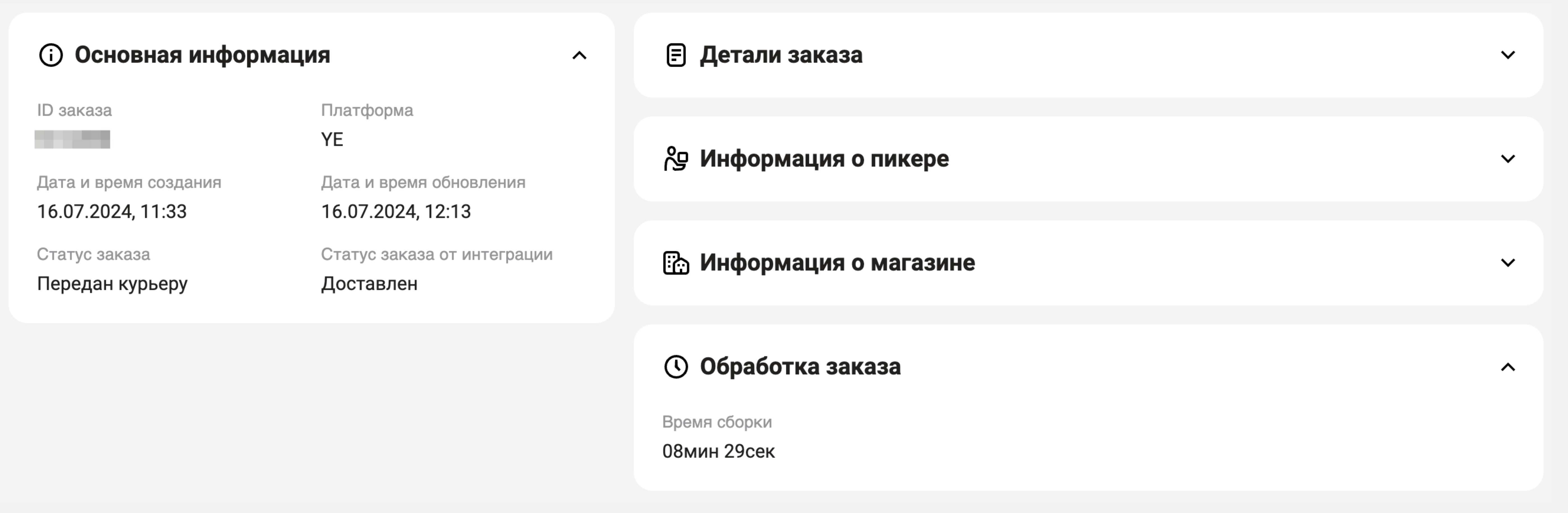
Task: Click the picker person icon
Action: tap(676, 159)
